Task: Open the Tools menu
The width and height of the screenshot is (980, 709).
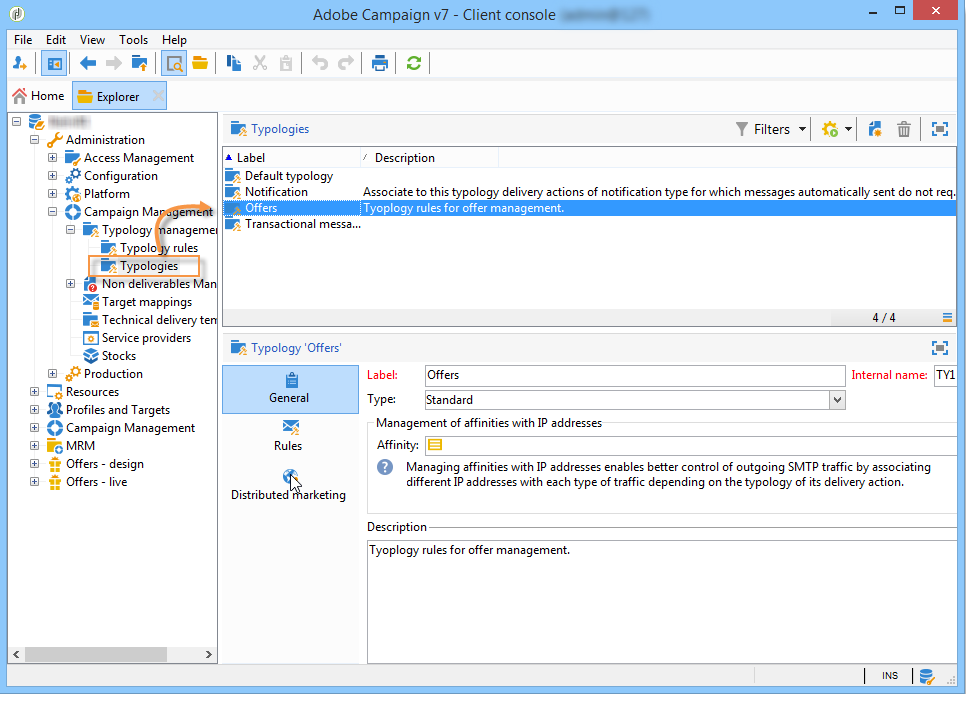Action: click(133, 39)
